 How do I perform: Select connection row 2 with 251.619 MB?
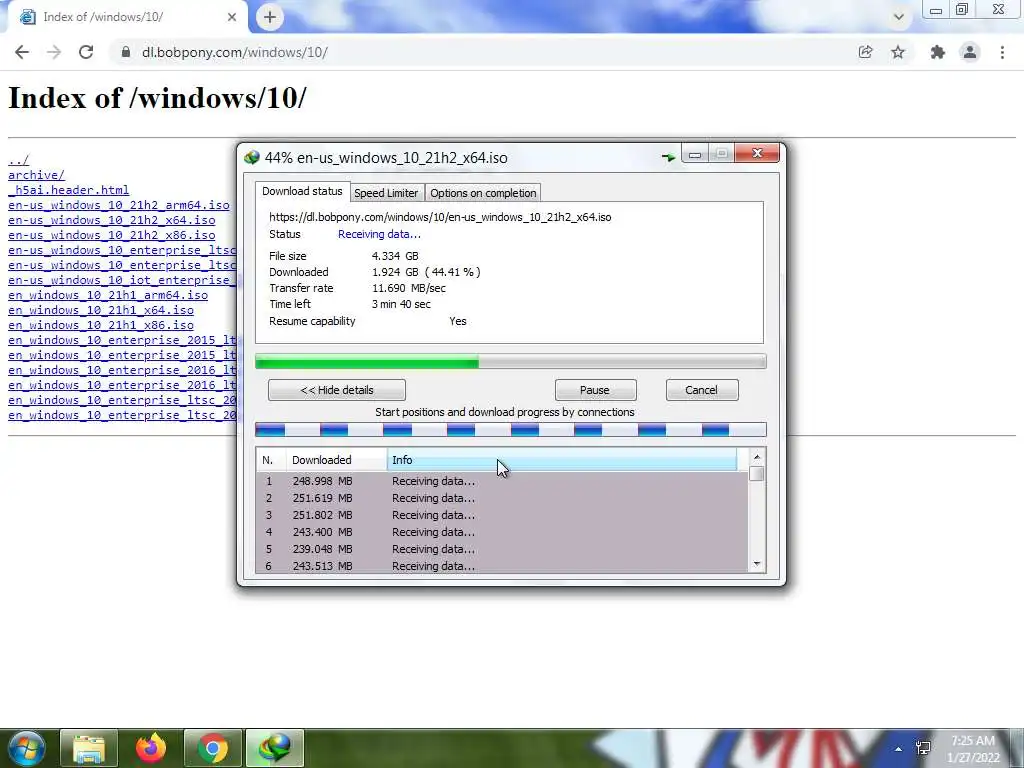(x=502, y=498)
